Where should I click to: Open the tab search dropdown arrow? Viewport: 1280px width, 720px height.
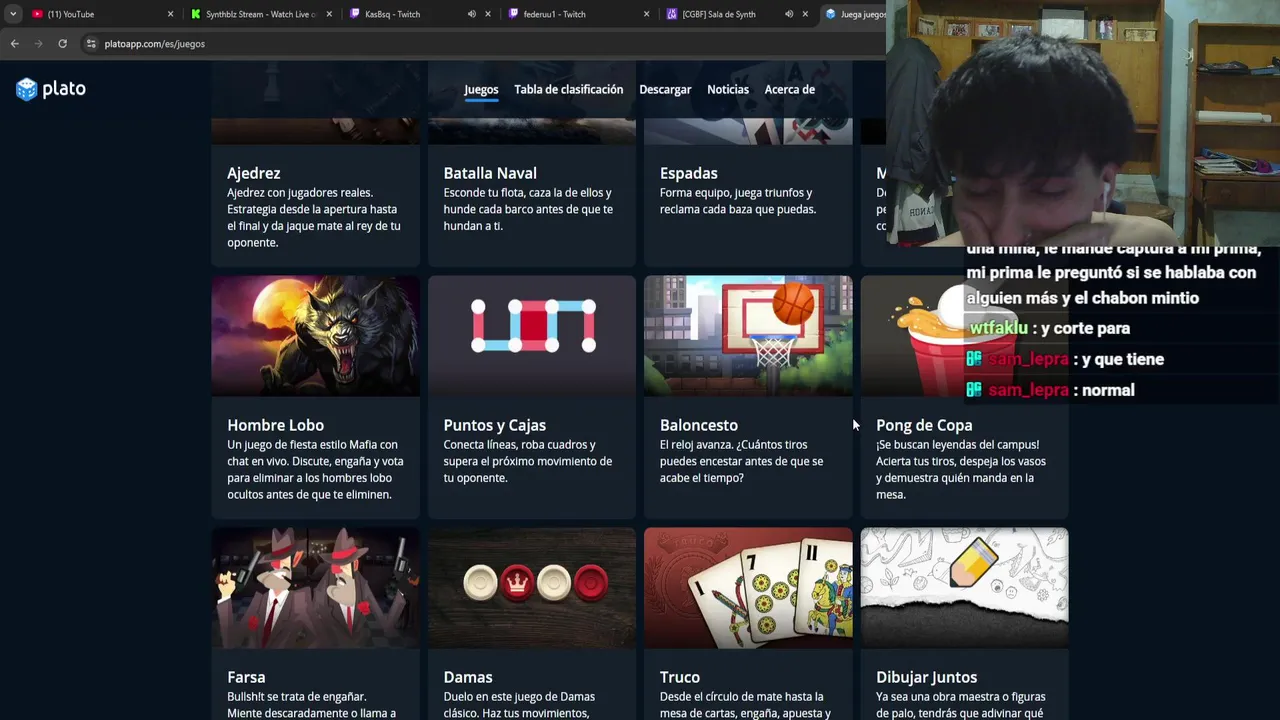[13, 14]
